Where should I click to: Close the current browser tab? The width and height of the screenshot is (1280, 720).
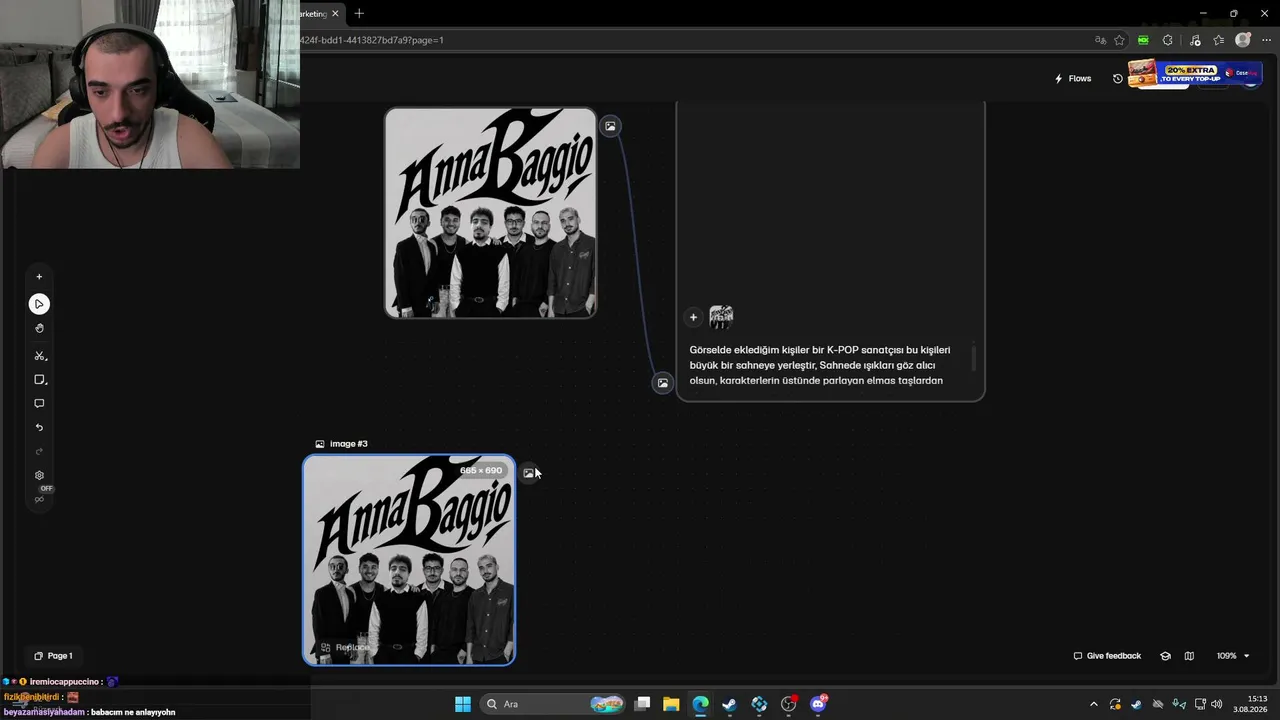tap(335, 14)
